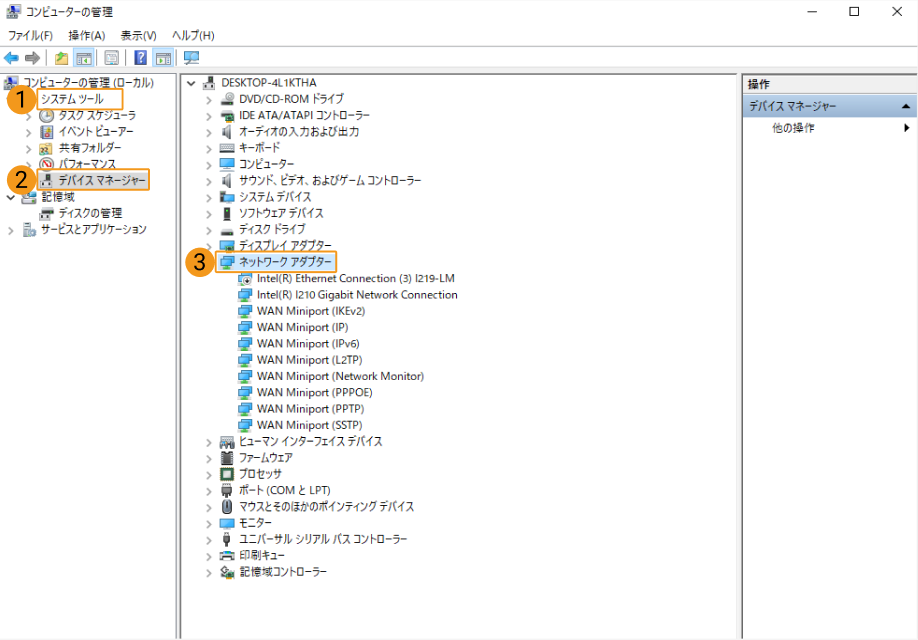Viewport: 918px width, 640px height.
Task: Expand the システム デバイス node
Action: point(209,198)
